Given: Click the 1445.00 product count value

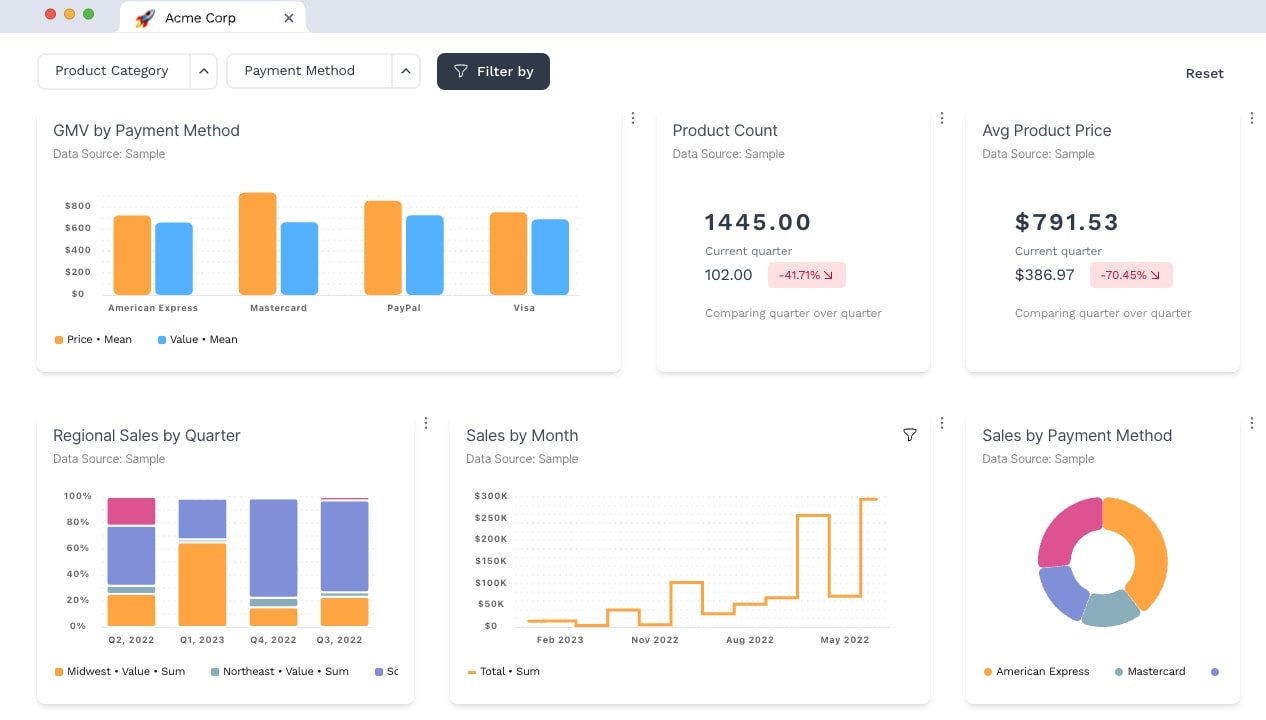Looking at the screenshot, I should pos(758,222).
